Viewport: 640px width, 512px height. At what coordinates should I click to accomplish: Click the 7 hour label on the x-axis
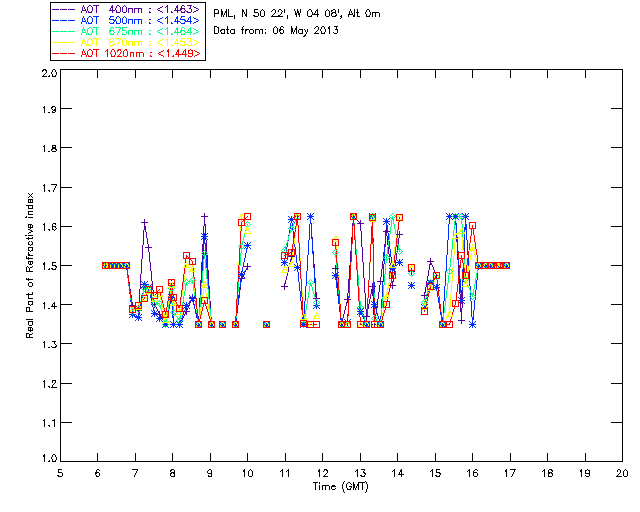[135, 473]
